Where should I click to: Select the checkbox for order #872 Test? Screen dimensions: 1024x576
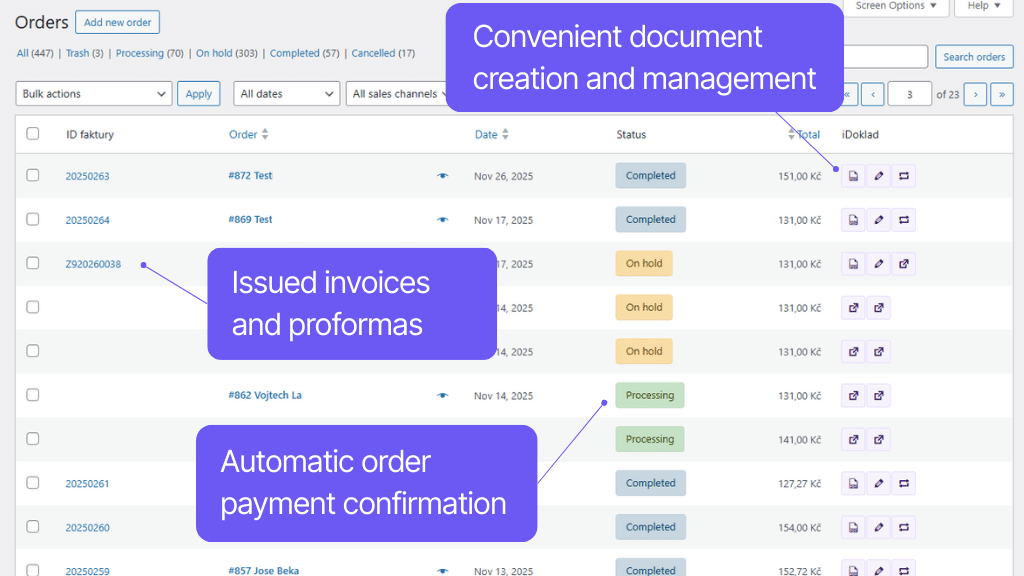coord(32,175)
